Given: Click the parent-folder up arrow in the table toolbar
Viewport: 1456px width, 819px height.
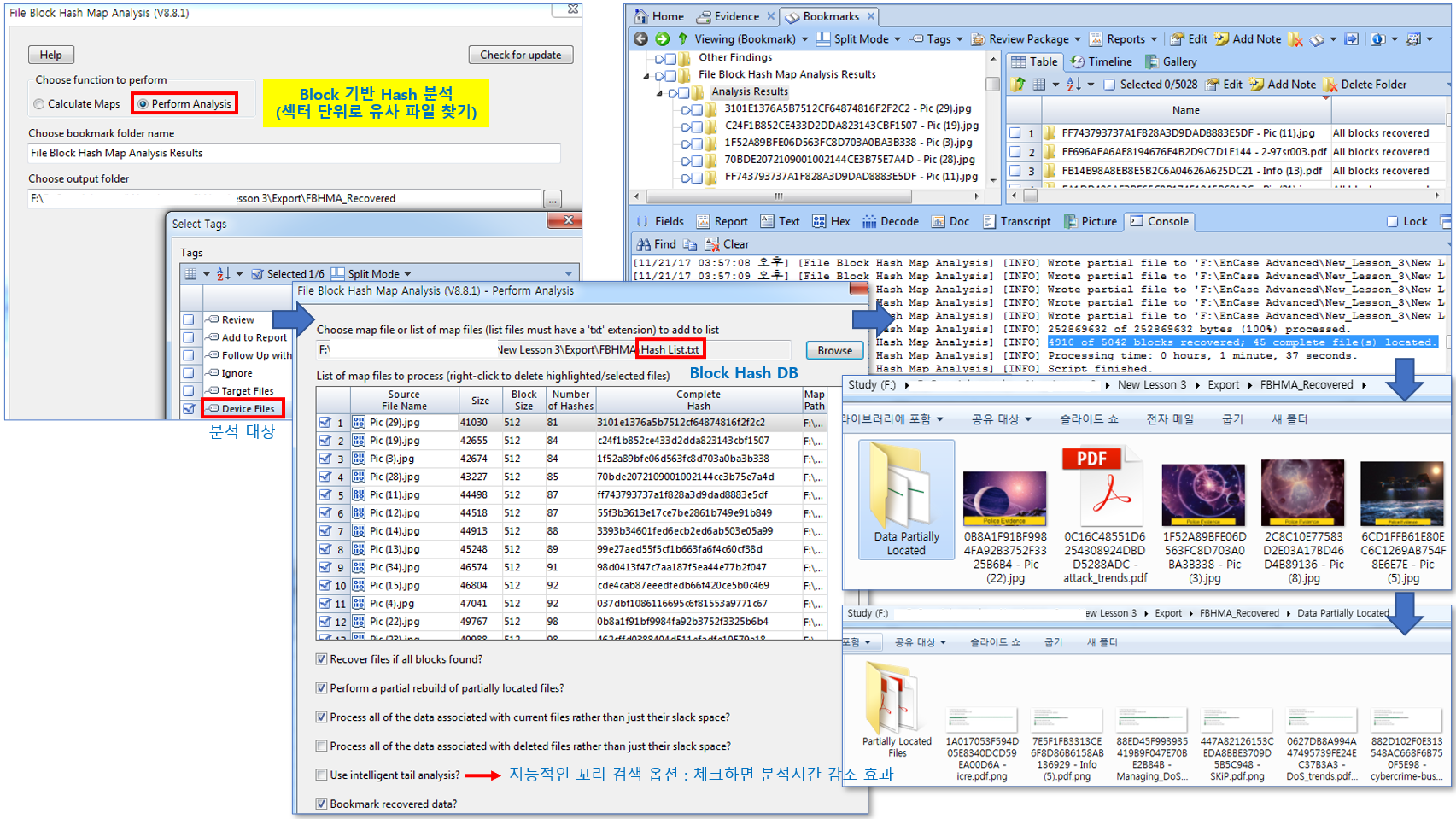Looking at the screenshot, I should click(1018, 85).
